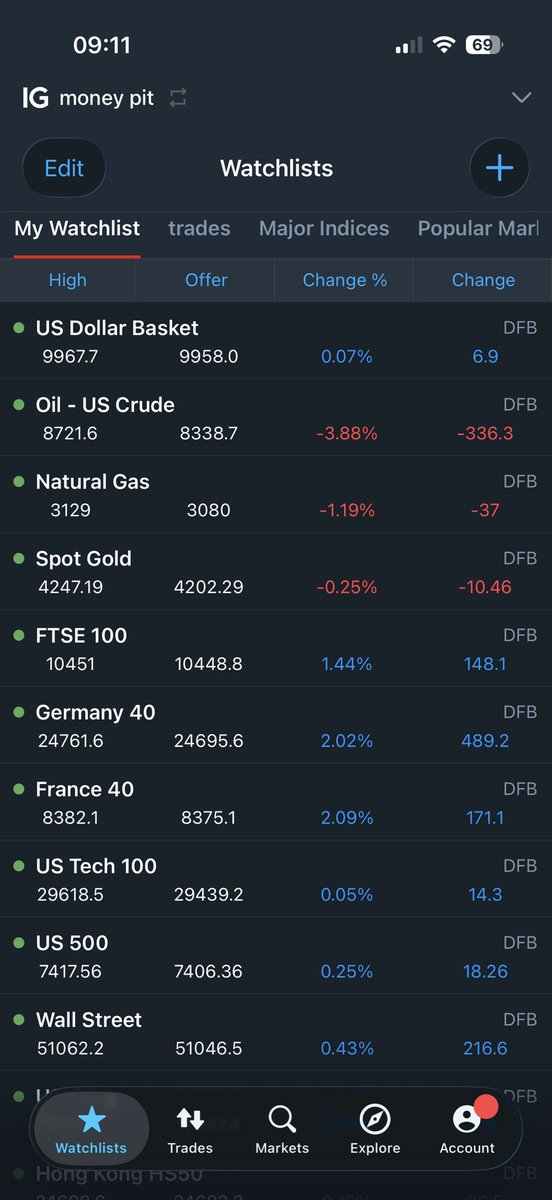Change the High column header selector
The height and width of the screenshot is (1200, 552).
[x=68, y=280]
